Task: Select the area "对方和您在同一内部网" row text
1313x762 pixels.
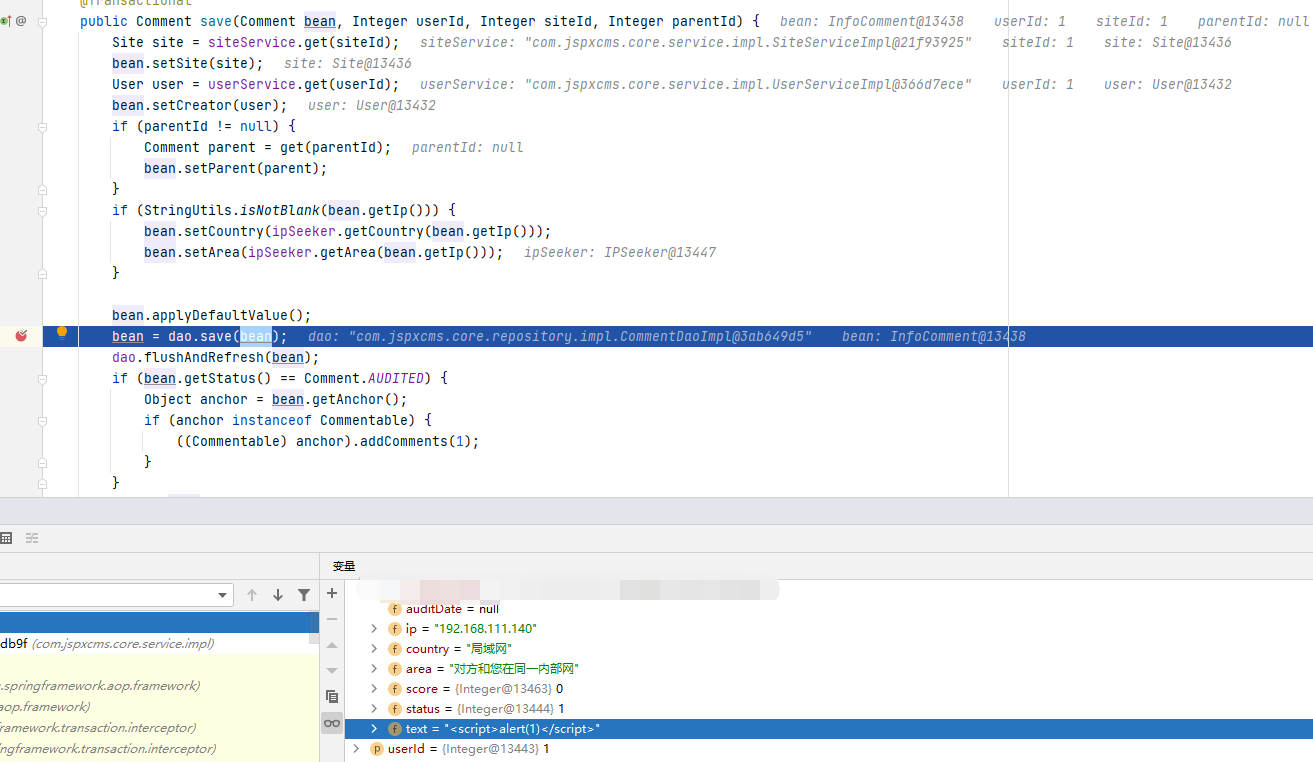Action: [x=492, y=669]
